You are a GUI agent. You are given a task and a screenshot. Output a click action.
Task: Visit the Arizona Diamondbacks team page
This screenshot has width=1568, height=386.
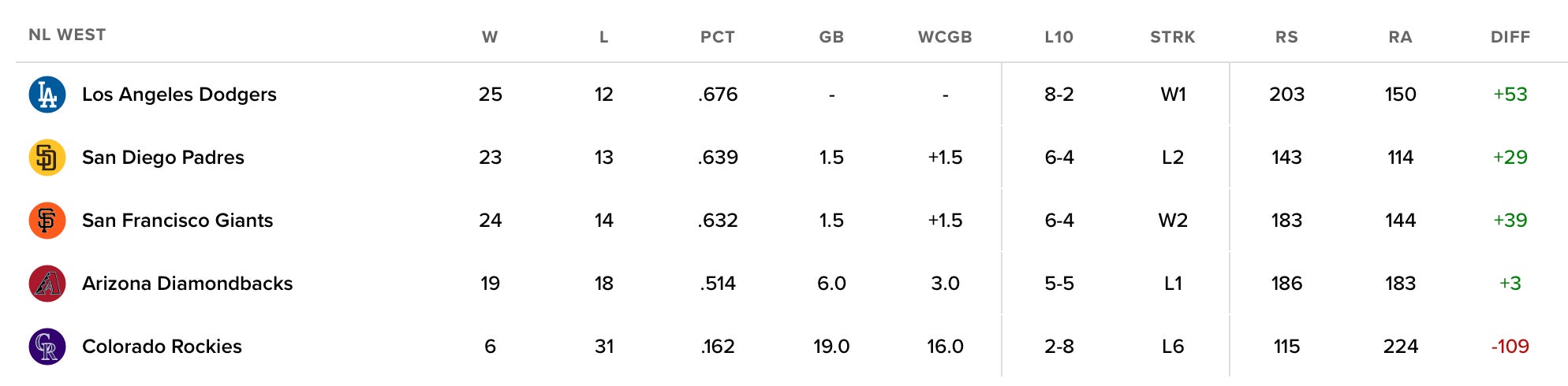tap(187, 284)
